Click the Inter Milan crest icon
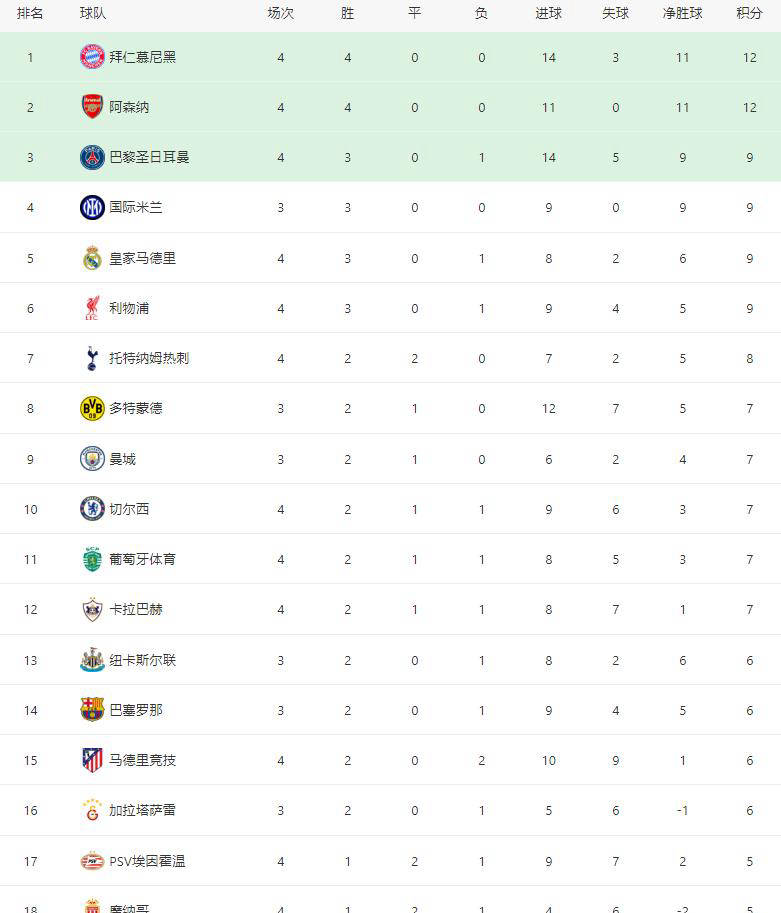781x913 pixels. 92,208
